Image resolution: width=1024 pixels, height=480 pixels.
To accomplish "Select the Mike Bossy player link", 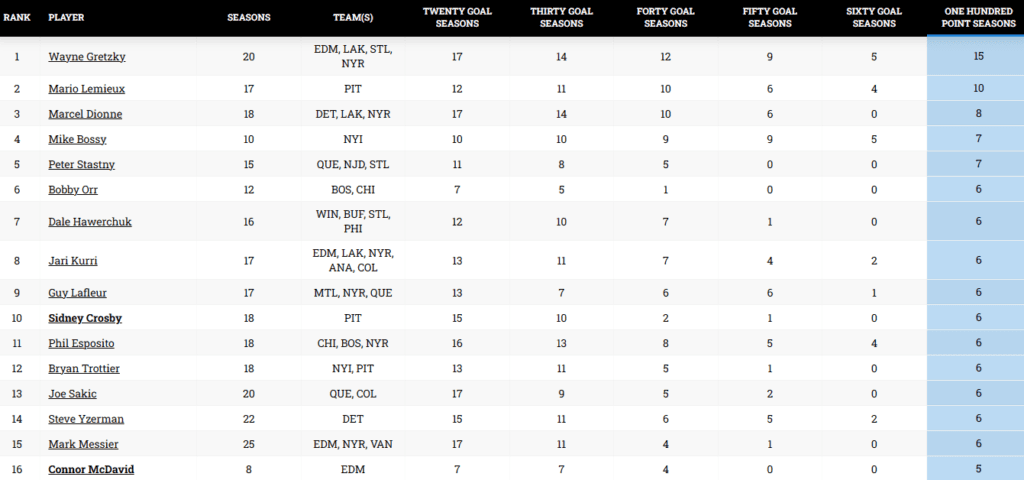I will click(77, 139).
